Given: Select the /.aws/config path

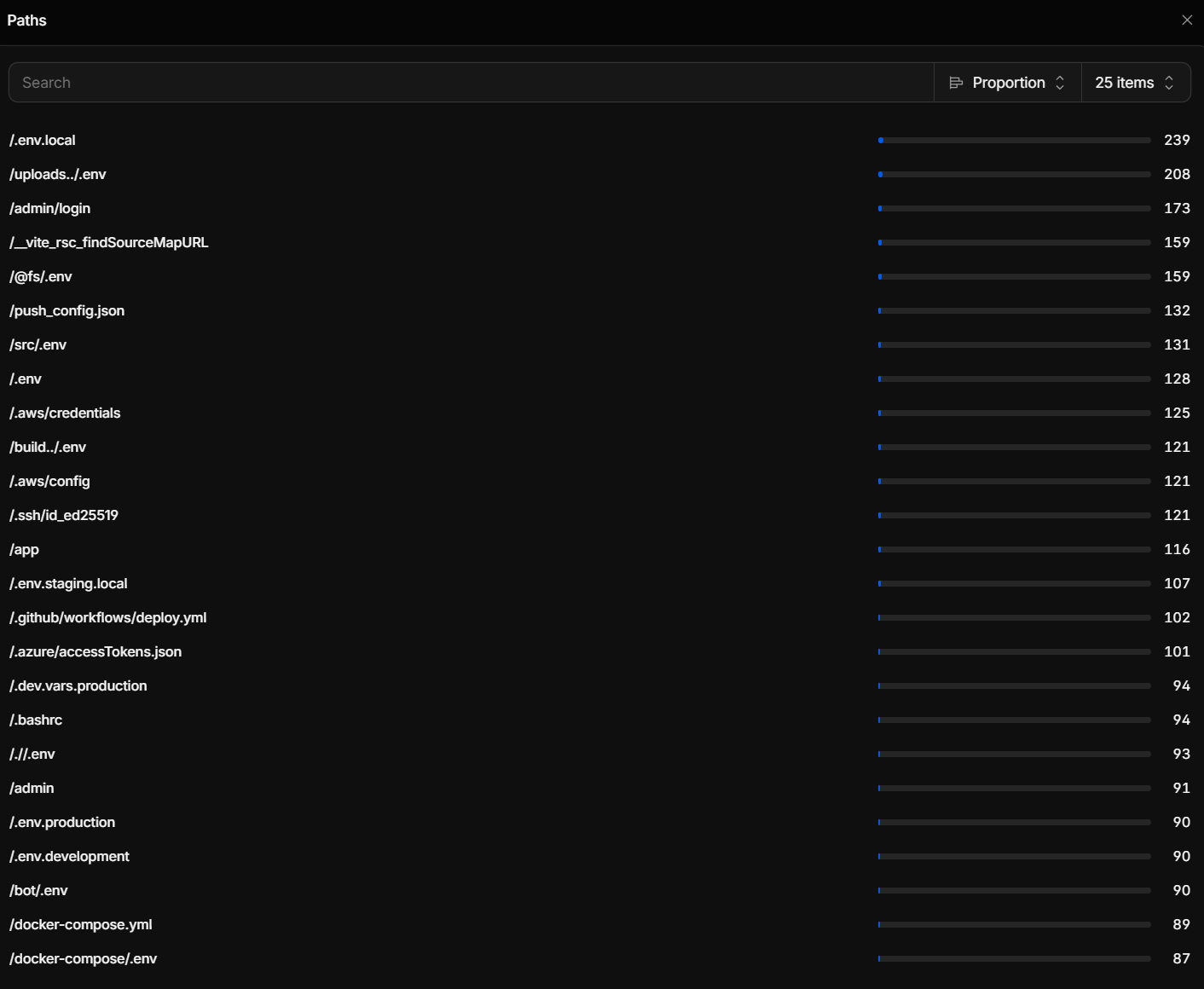Looking at the screenshot, I should [x=49, y=481].
